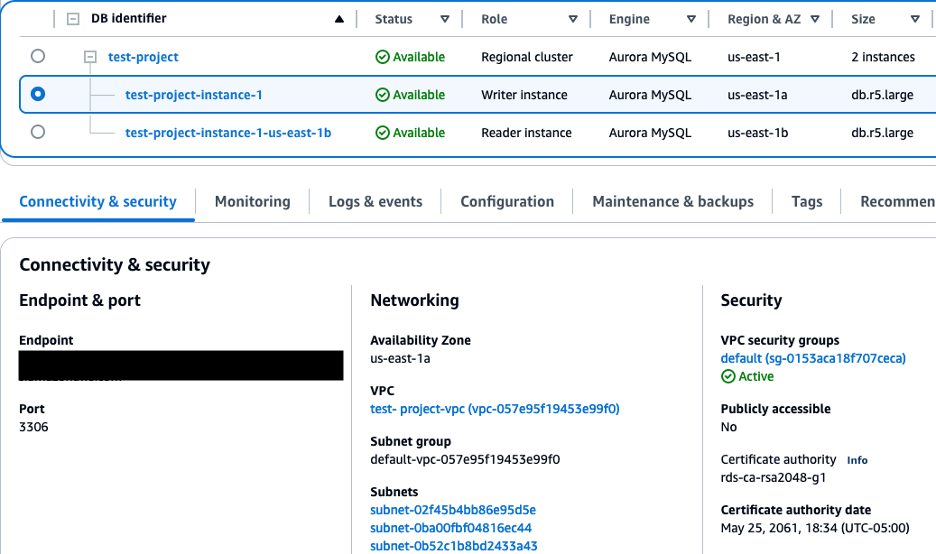The image size is (936, 554).
Task: Open subnet-0ba00fbf04816ec44 link
Action: coord(450,528)
